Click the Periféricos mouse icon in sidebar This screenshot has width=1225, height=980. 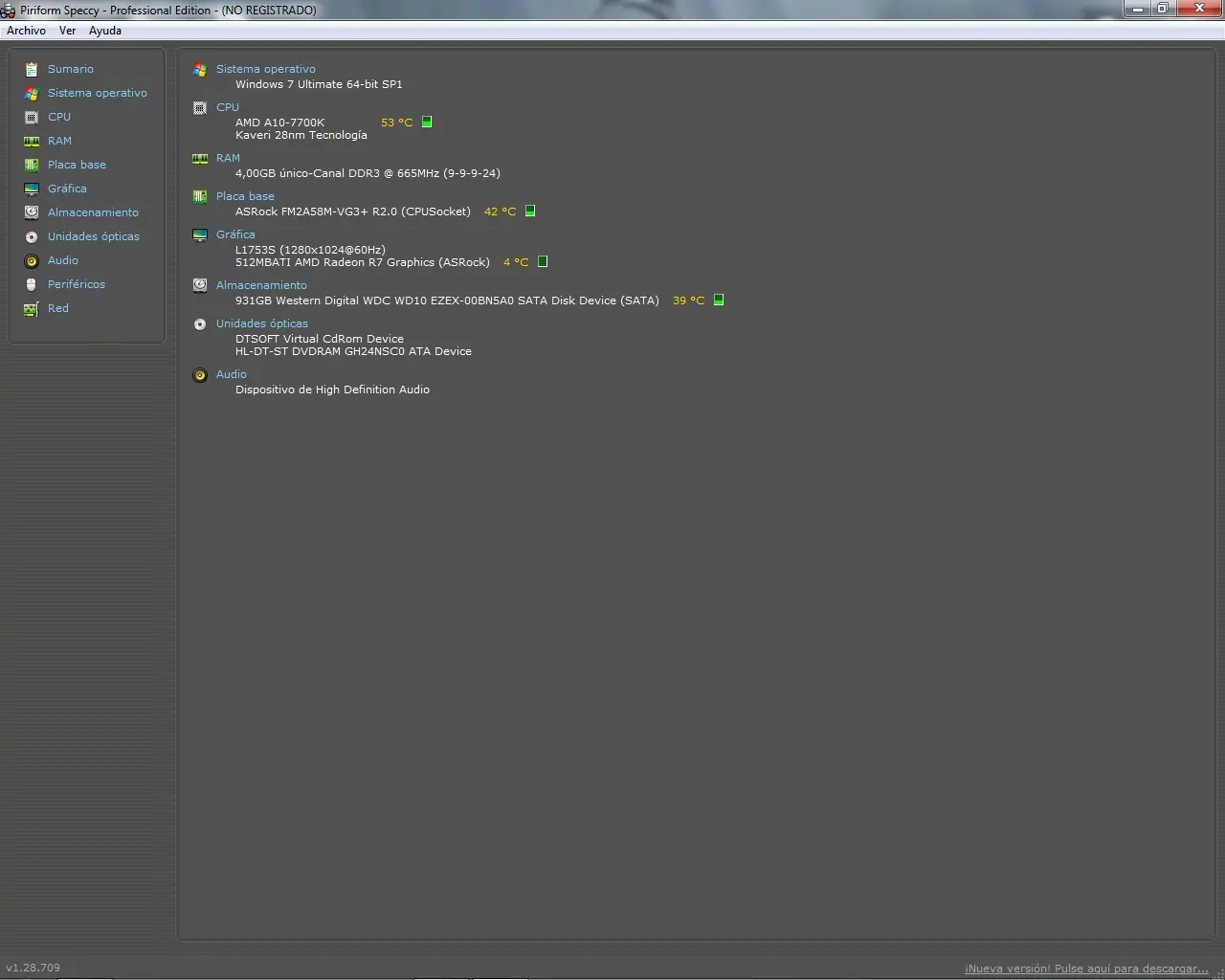(32, 284)
